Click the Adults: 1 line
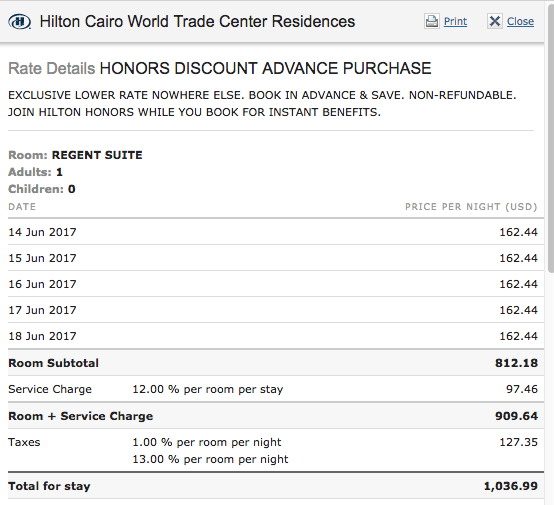Image resolution: width=554 pixels, height=505 pixels. 35,172
